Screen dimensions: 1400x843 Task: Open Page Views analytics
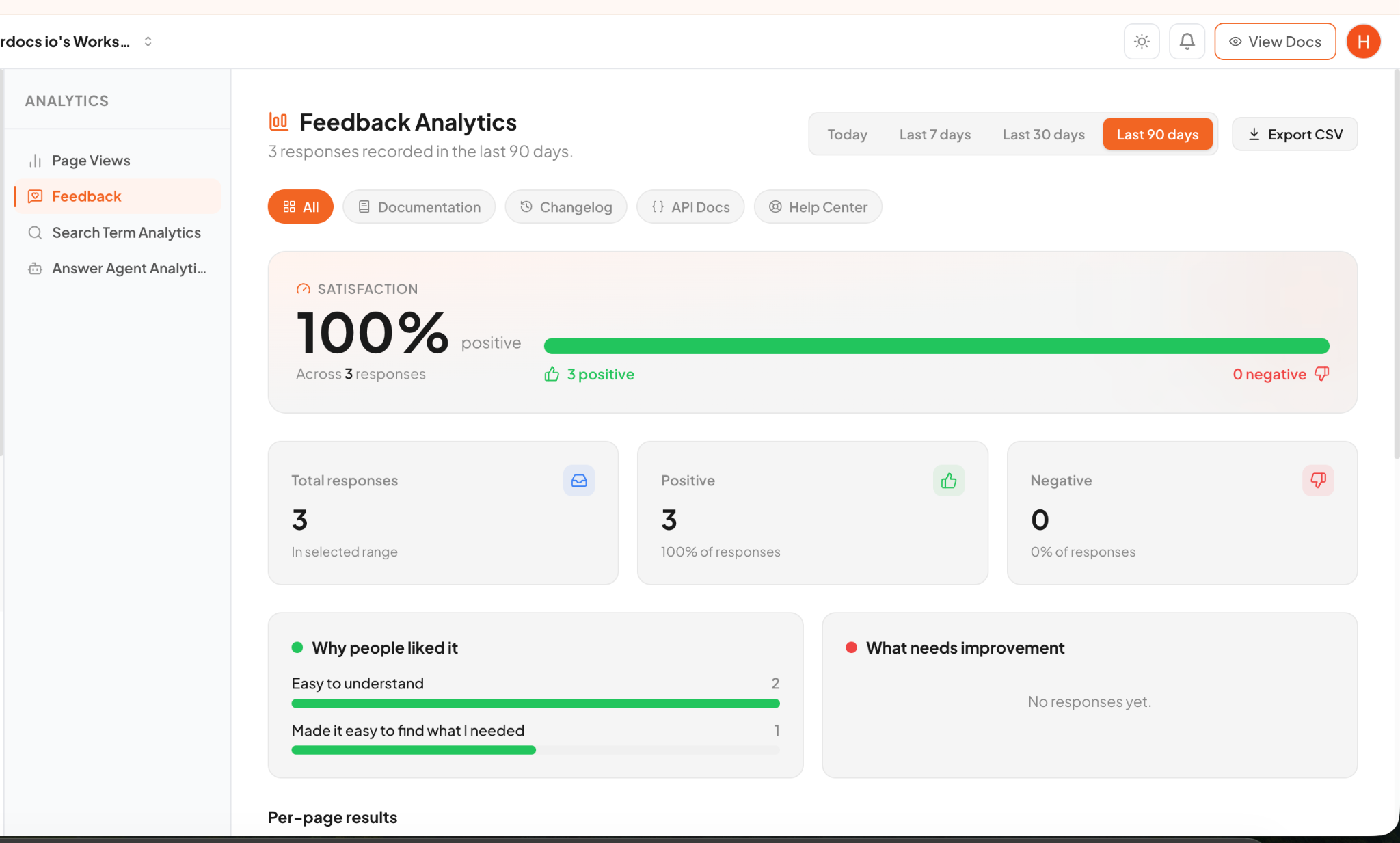pos(117,161)
